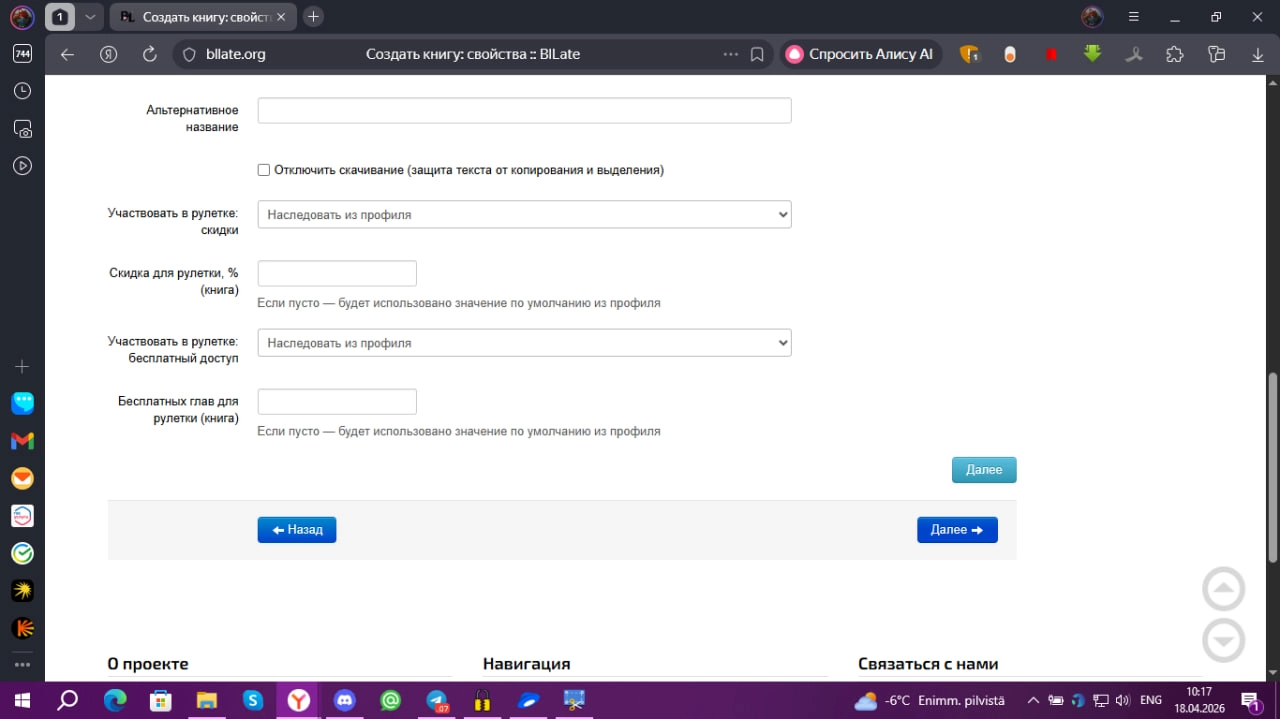Close the 'Создать книгу' tab
The image size is (1280, 719).
(282, 17)
